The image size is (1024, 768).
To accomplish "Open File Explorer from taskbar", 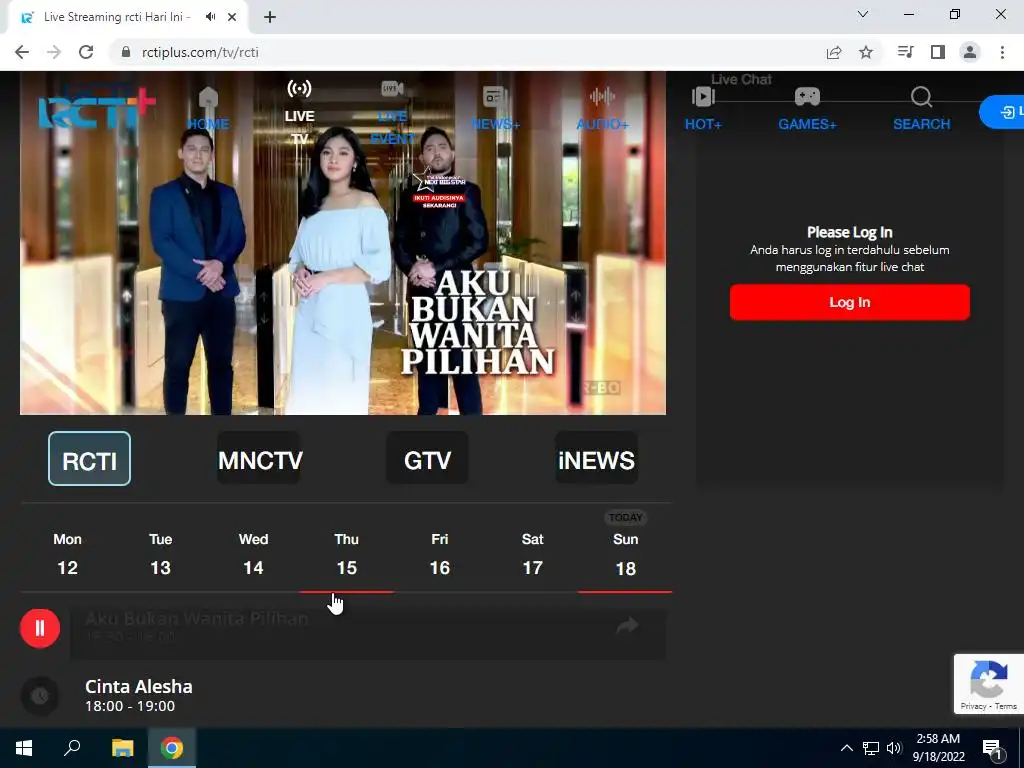I will 122,748.
